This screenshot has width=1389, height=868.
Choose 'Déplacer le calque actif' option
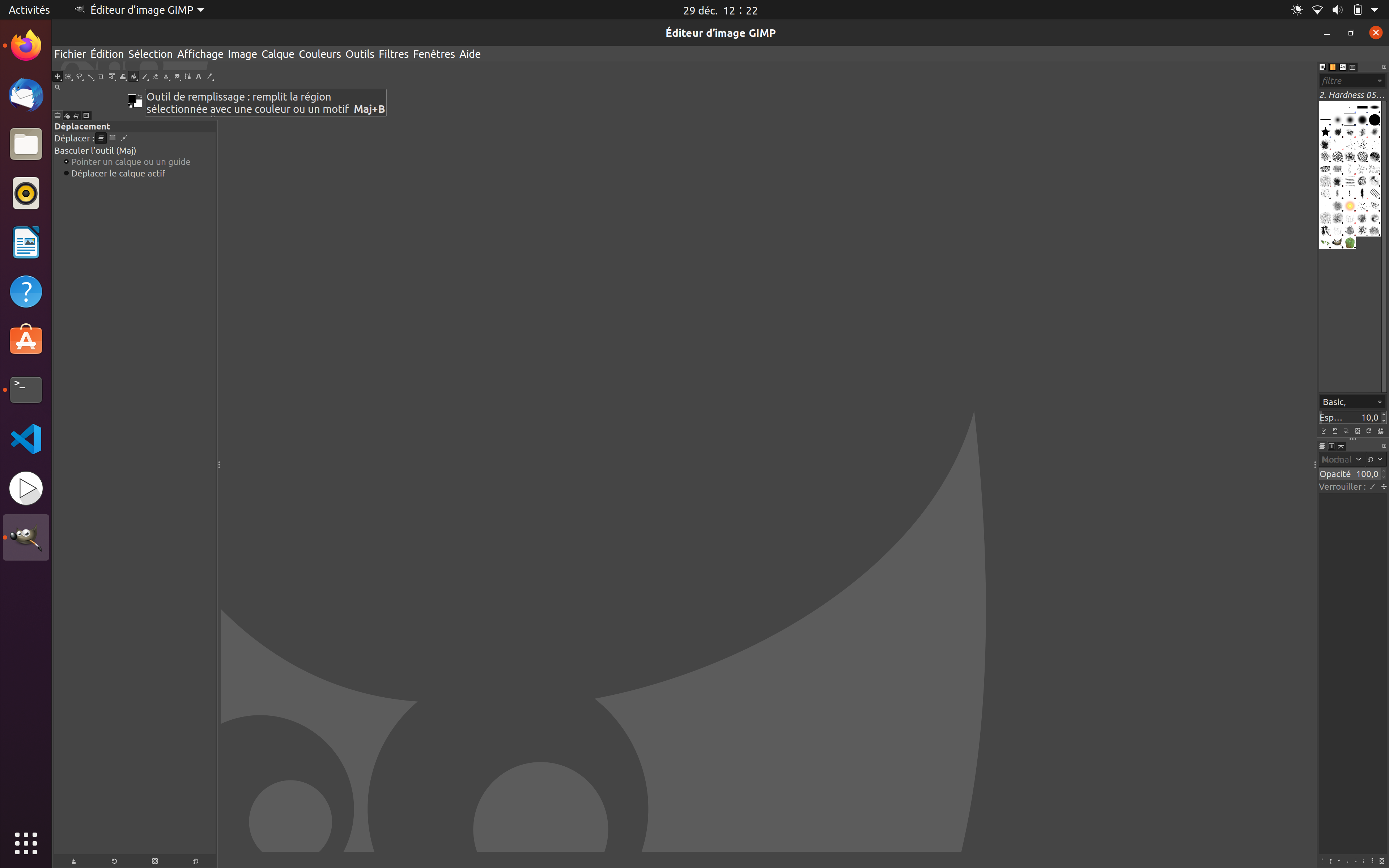tap(115, 173)
